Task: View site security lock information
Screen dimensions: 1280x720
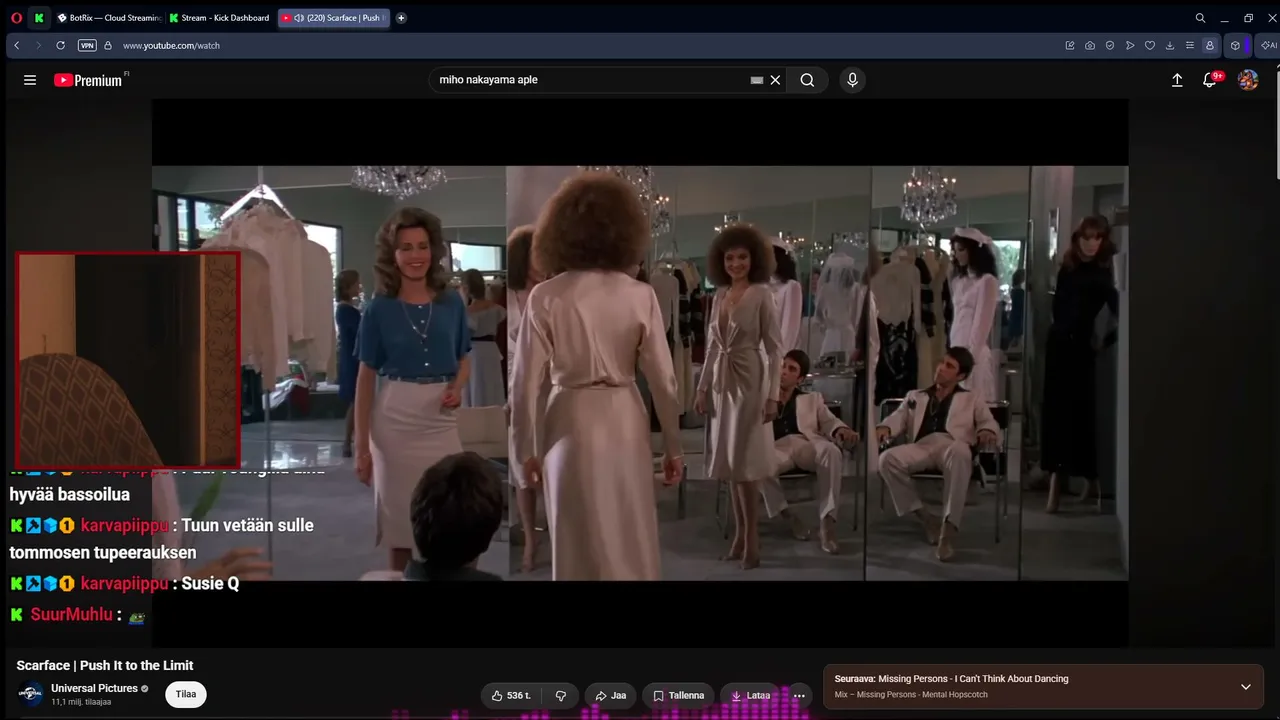Action: [x=108, y=45]
